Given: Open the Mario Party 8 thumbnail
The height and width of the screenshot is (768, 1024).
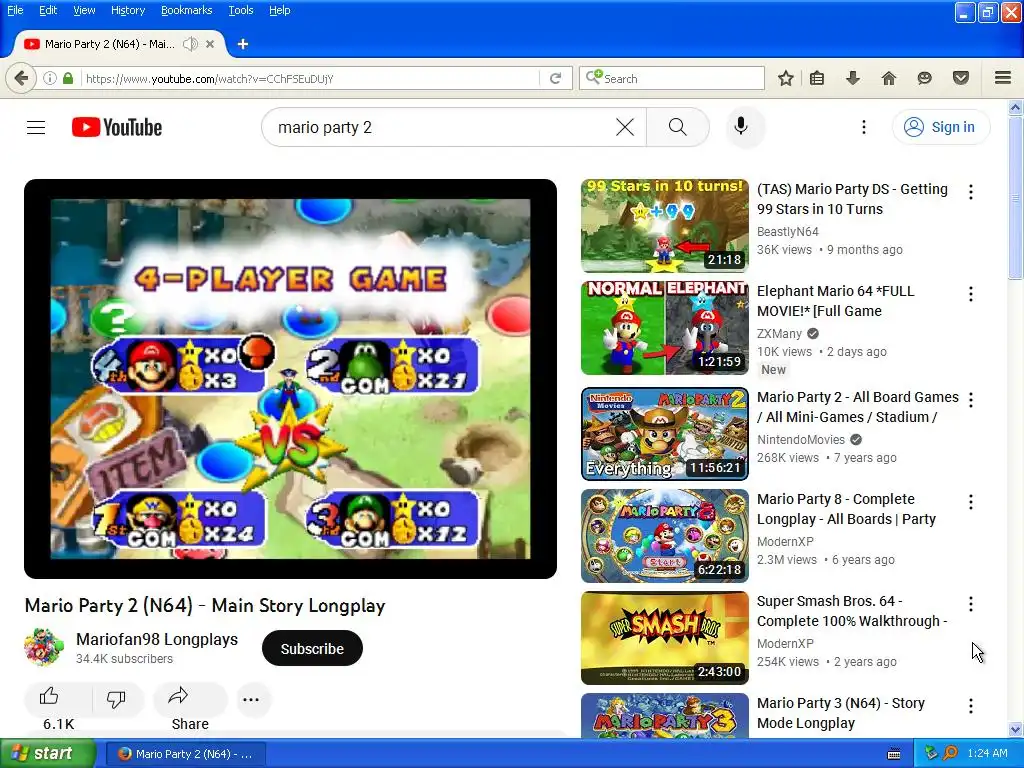Looking at the screenshot, I should 665,536.
